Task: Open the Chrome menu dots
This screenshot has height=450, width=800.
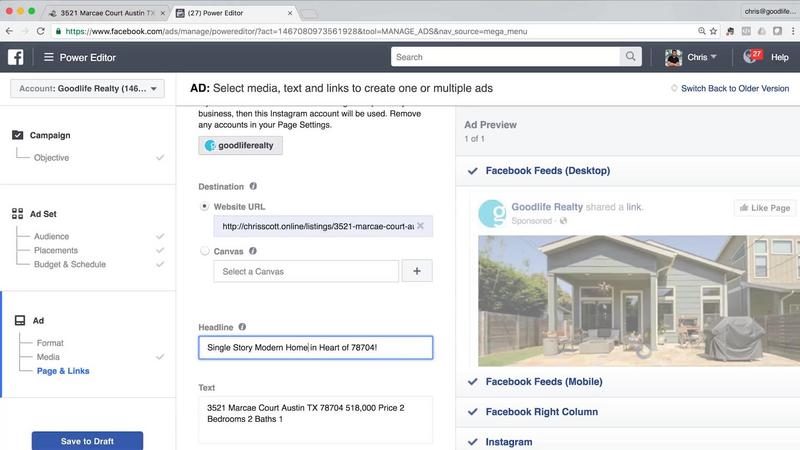Action: tap(792, 31)
